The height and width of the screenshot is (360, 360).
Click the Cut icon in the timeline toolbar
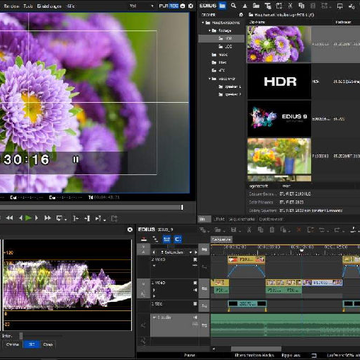coord(249,230)
